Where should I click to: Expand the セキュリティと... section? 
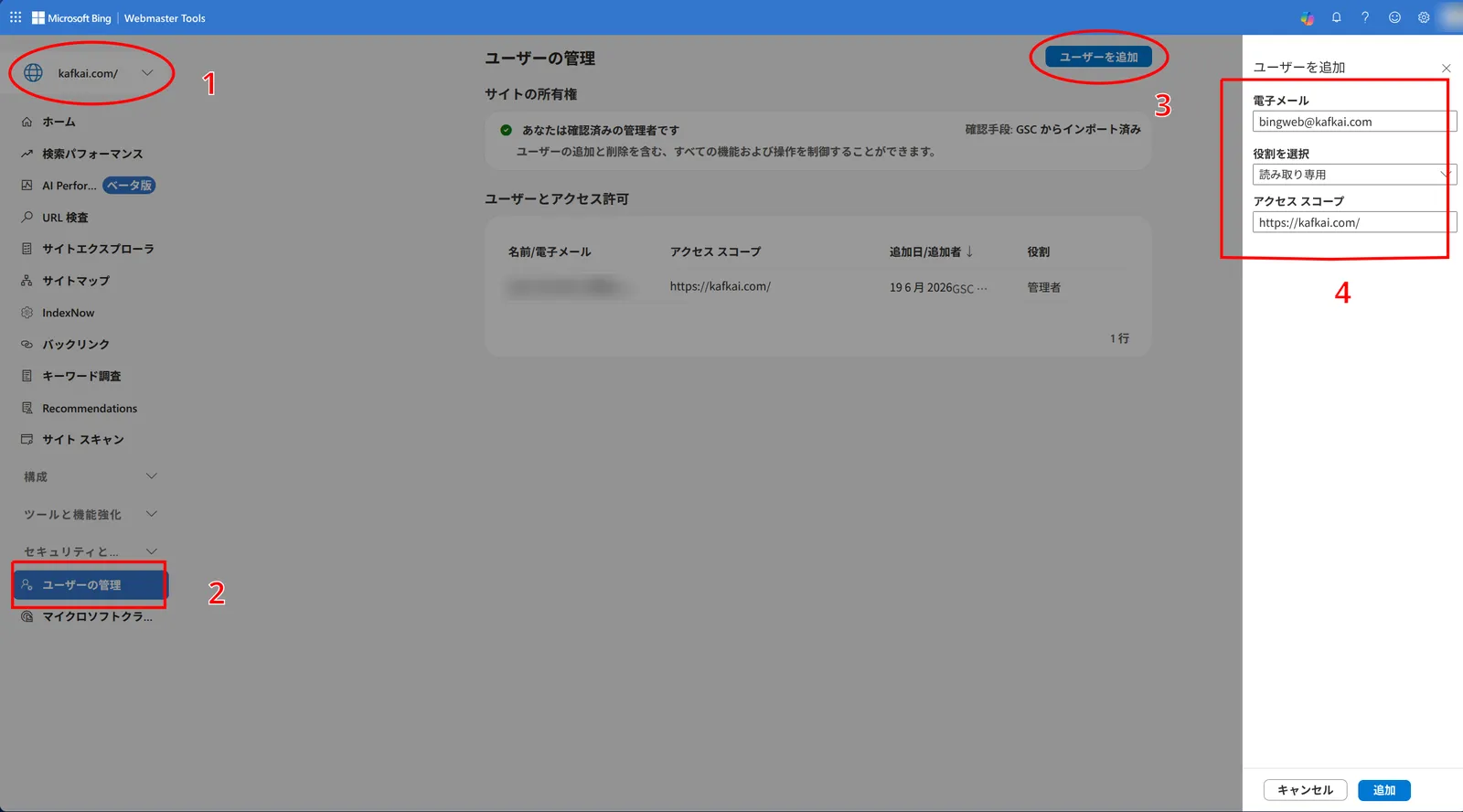(90, 551)
